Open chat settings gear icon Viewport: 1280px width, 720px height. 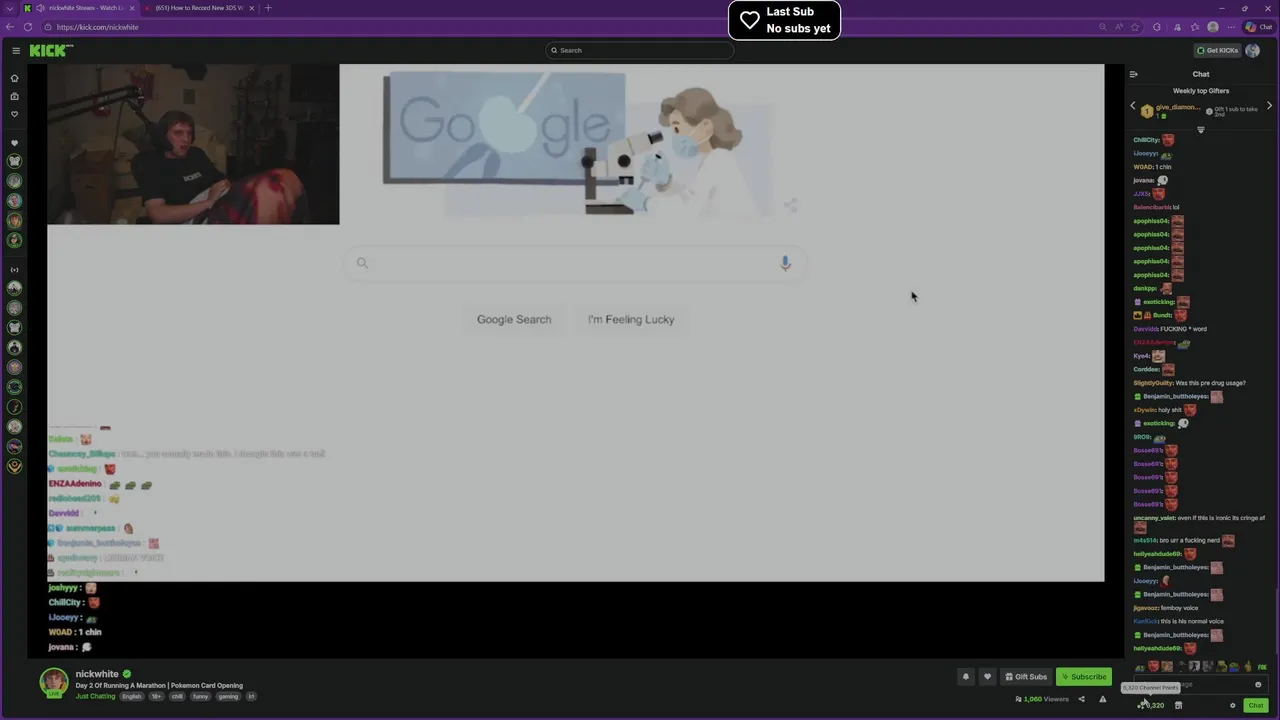pos(1232,705)
